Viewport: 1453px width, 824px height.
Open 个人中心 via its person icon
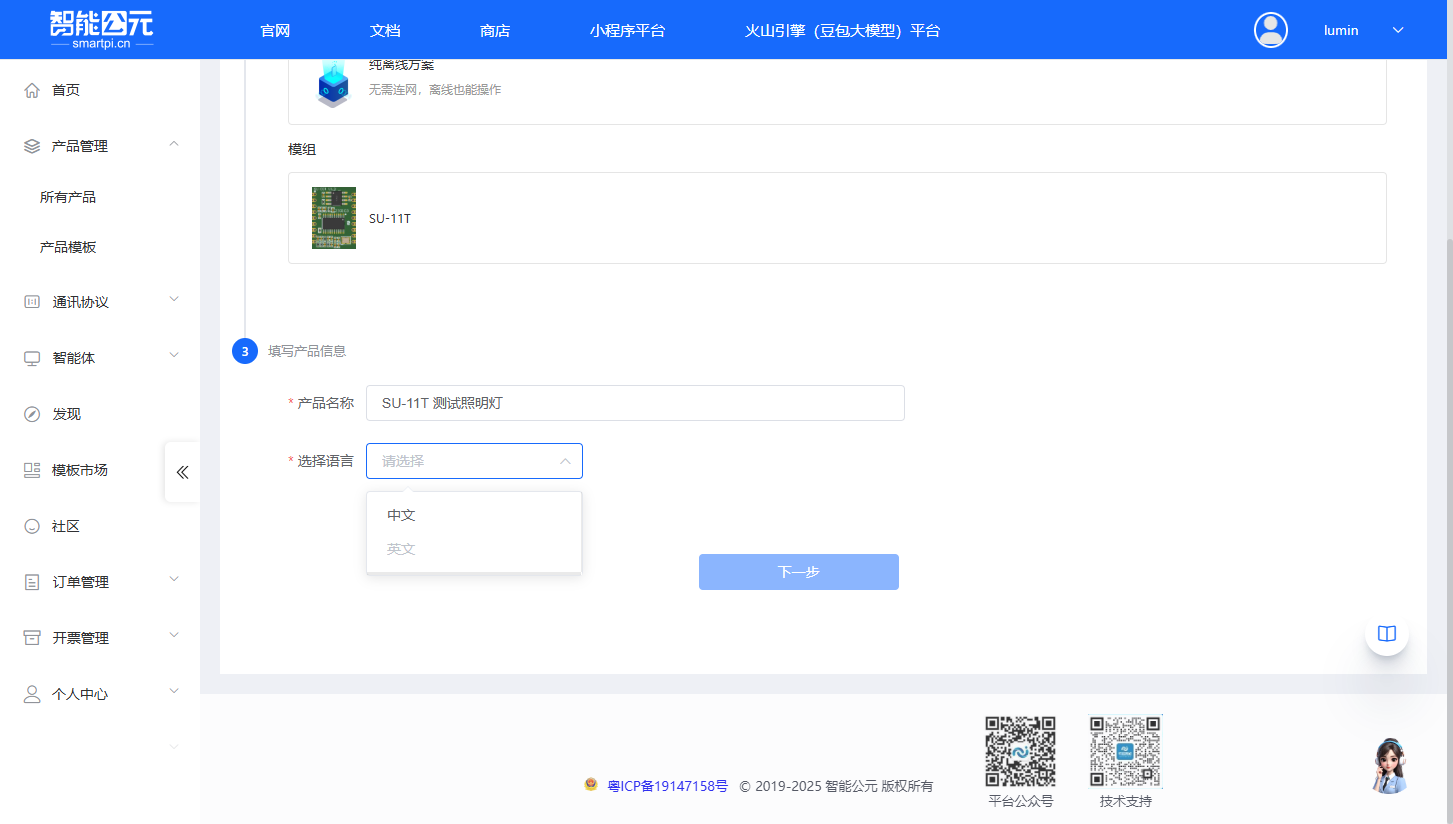click(30, 693)
